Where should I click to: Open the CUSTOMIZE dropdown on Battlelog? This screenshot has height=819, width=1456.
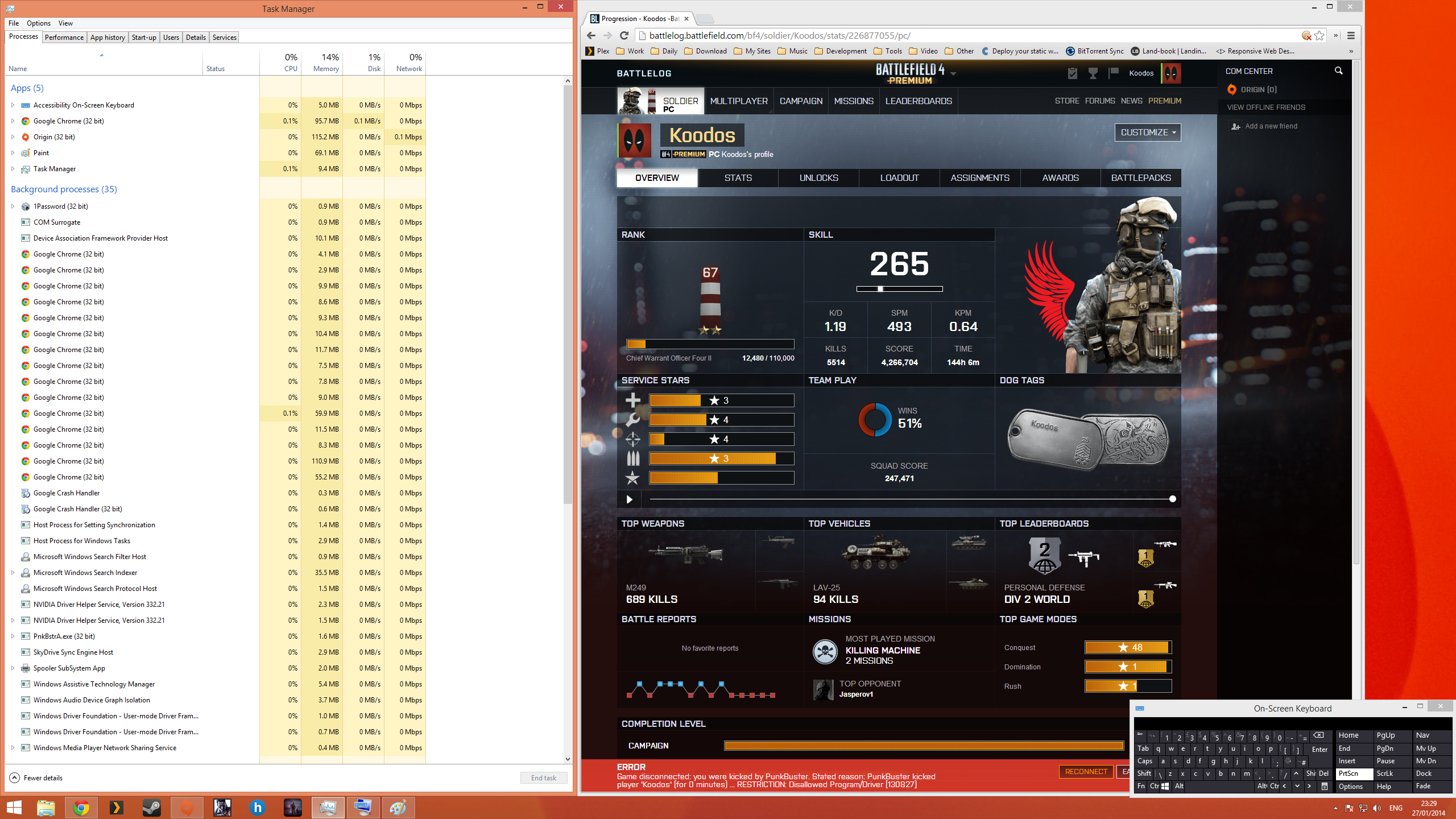point(1148,133)
